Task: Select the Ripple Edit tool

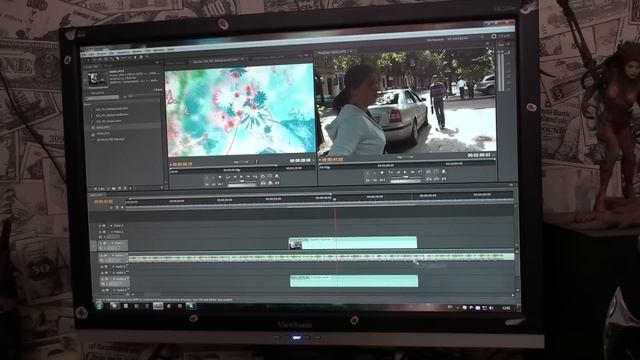Action: tap(100, 59)
